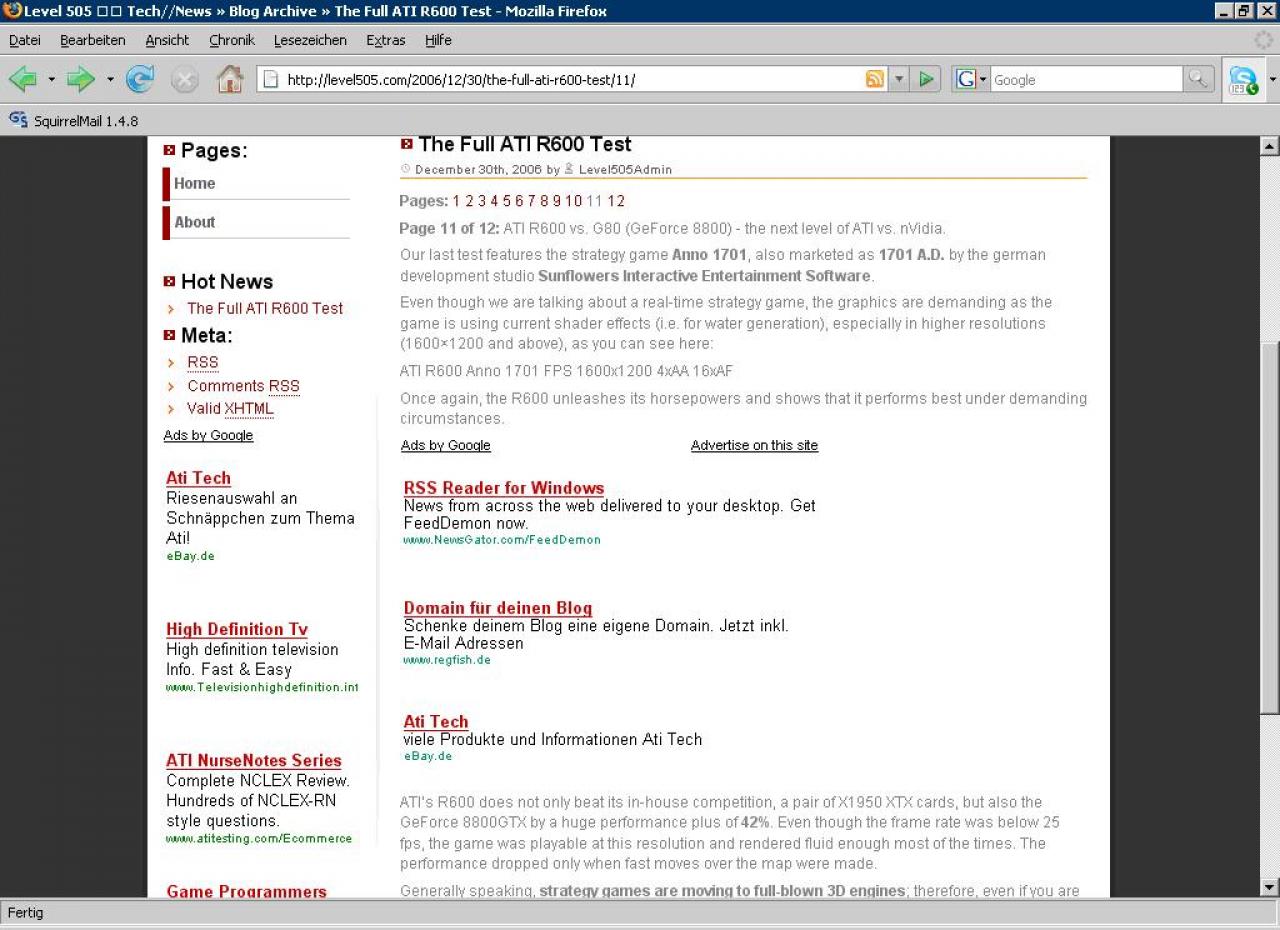The height and width of the screenshot is (930, 1280).
Task: Open the Comments RSS link
Action: pos(243,386)
